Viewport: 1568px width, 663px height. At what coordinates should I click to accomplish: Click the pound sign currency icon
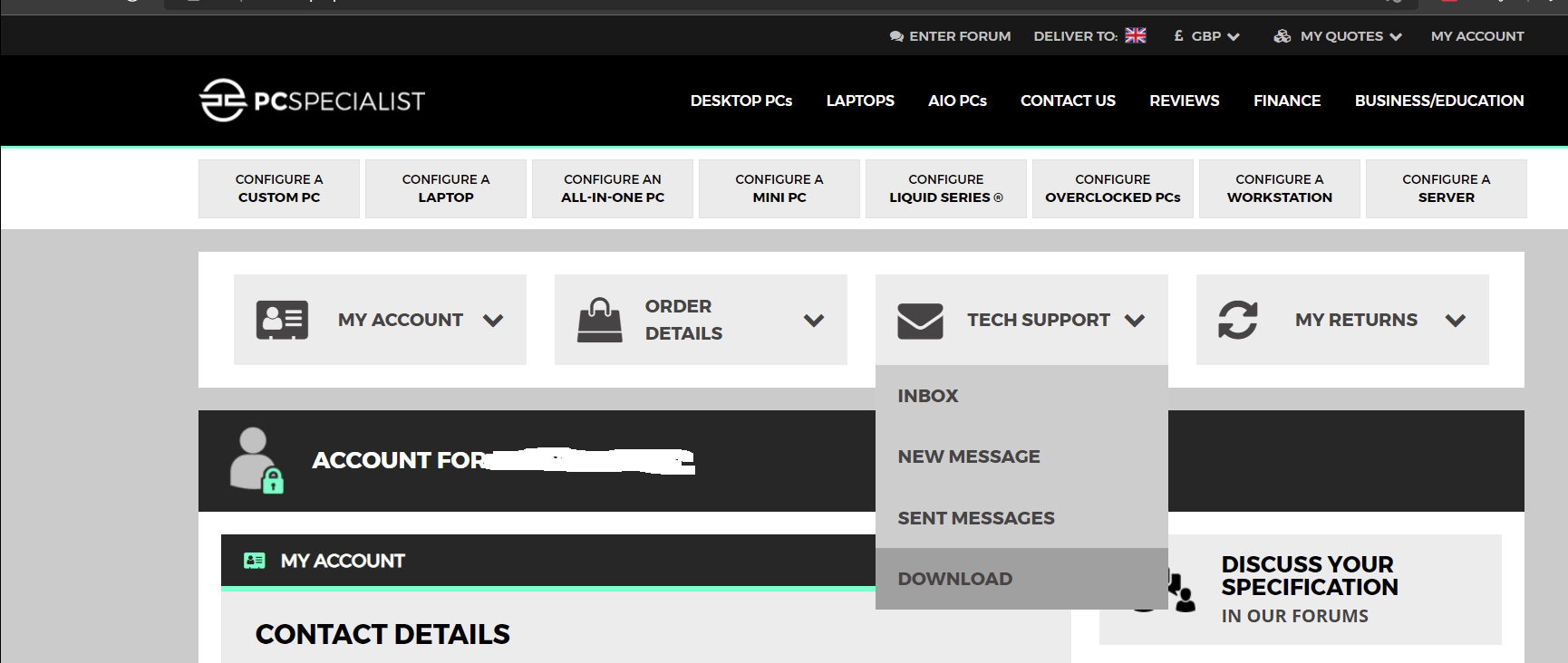tap(1178, 36)
